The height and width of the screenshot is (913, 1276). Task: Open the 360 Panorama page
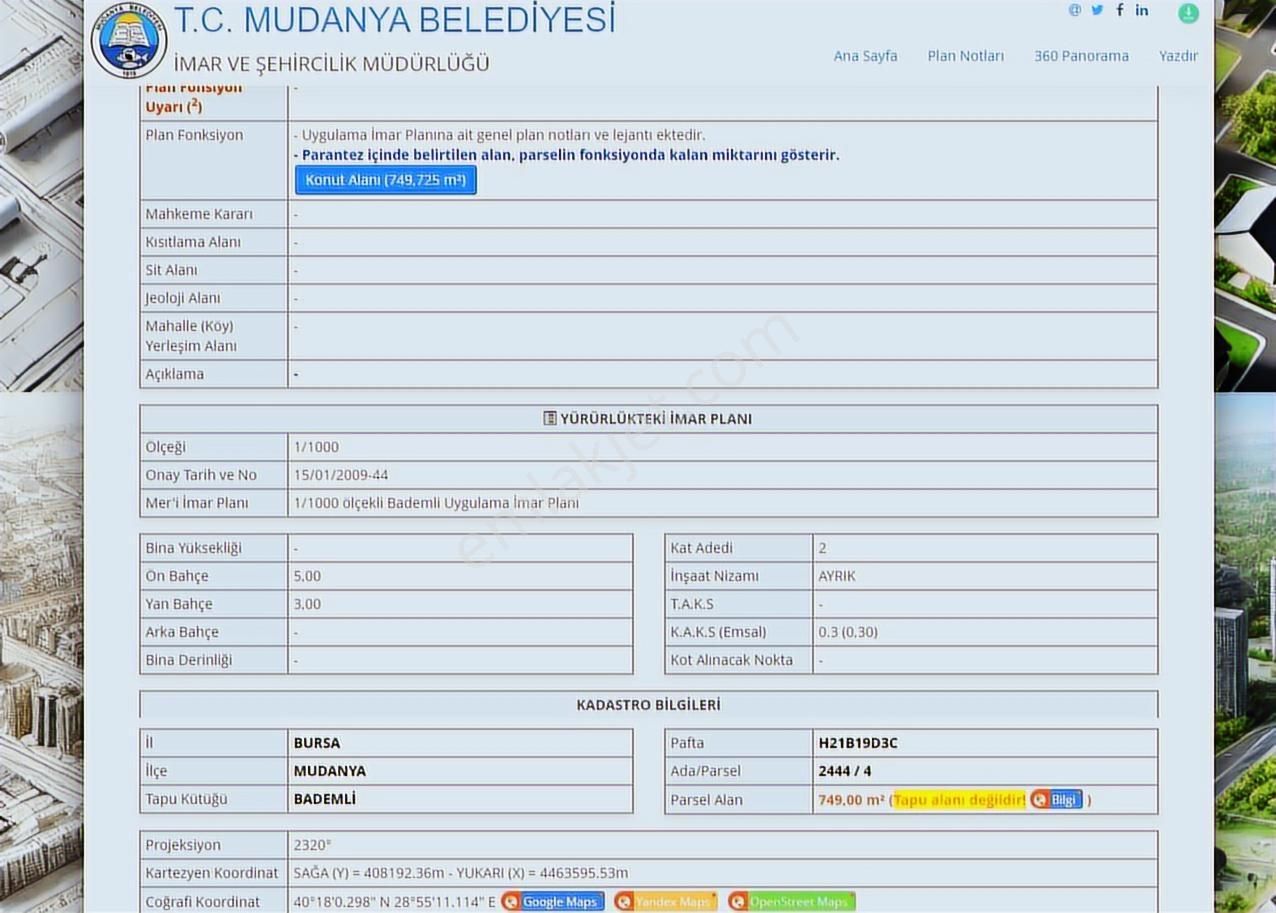click(1081, 56)
